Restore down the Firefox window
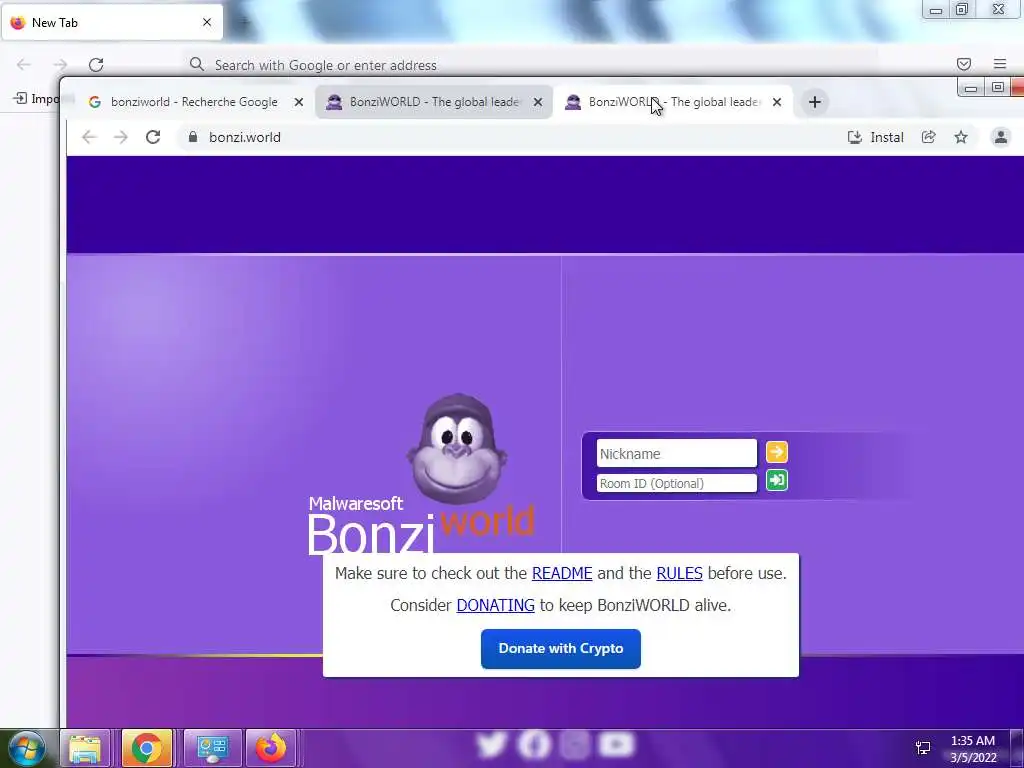The height and width of the screenshot is (768, 1024). (962, 10)
